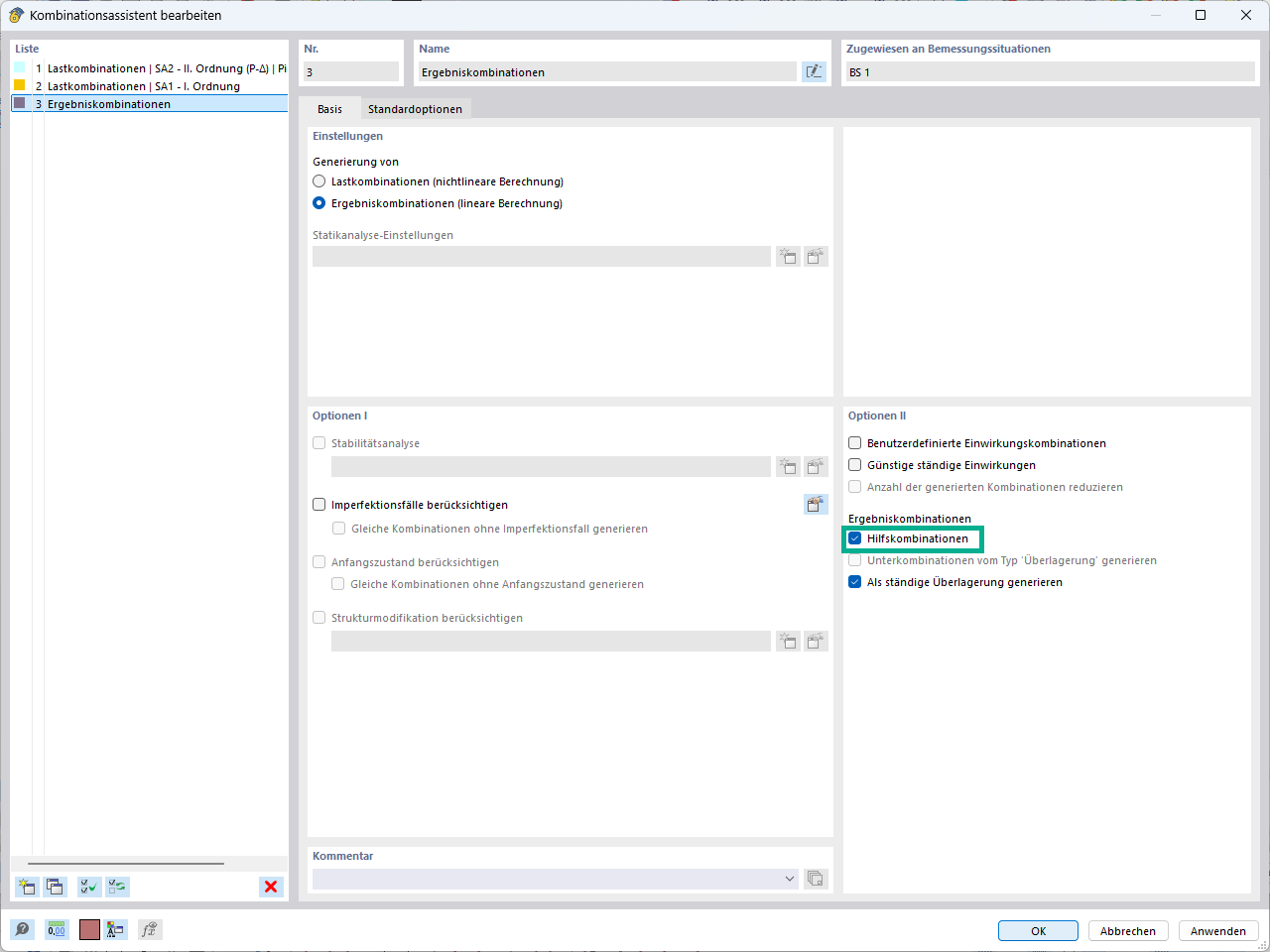Click the color display settings icon
The width and height of the screenshot is (1270, 952).
click(115, 929)
